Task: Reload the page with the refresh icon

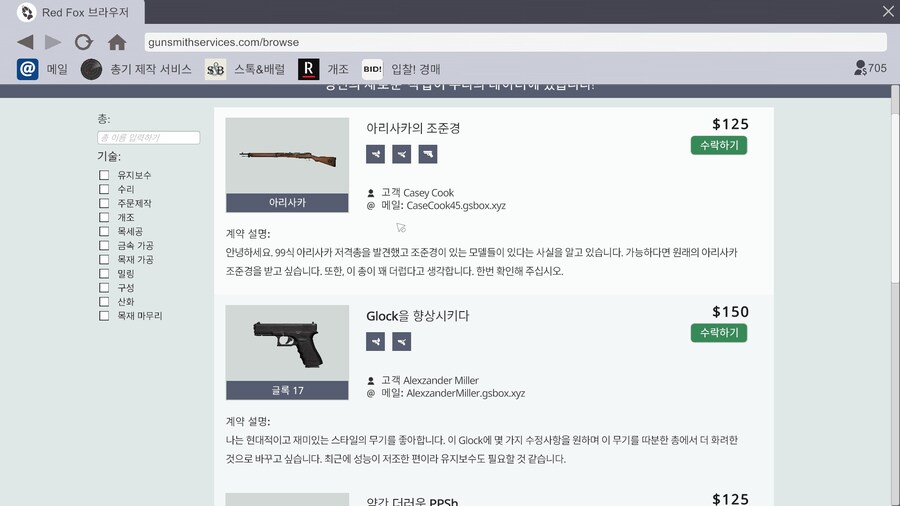Action: coord(84,42)
